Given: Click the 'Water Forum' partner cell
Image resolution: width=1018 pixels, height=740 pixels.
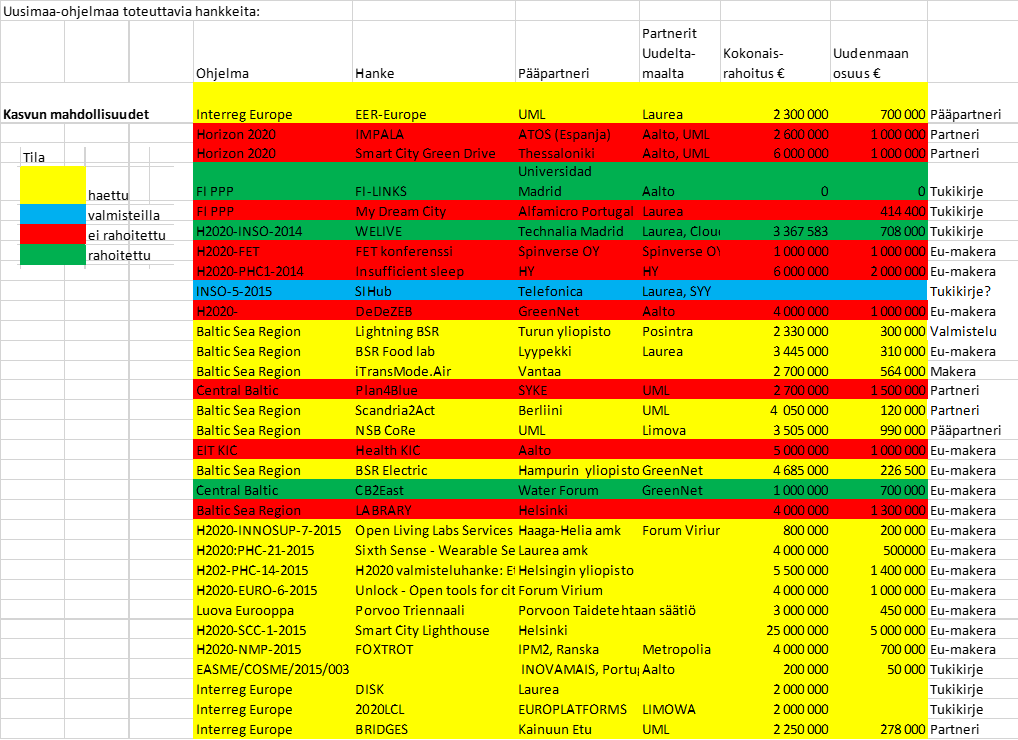Looking at the screenshot, I should (x=577, y=491).
